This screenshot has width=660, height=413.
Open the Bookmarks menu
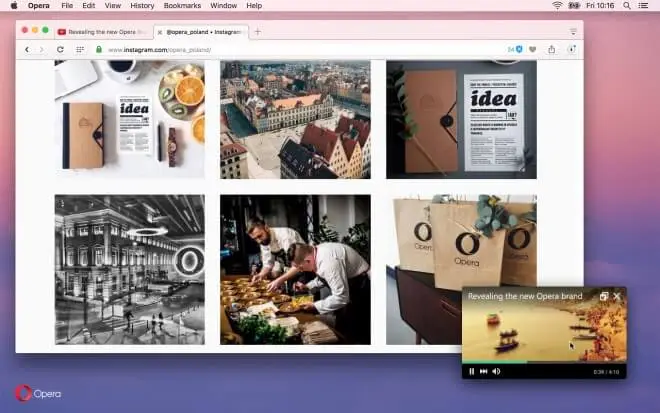tap(182, 5)
